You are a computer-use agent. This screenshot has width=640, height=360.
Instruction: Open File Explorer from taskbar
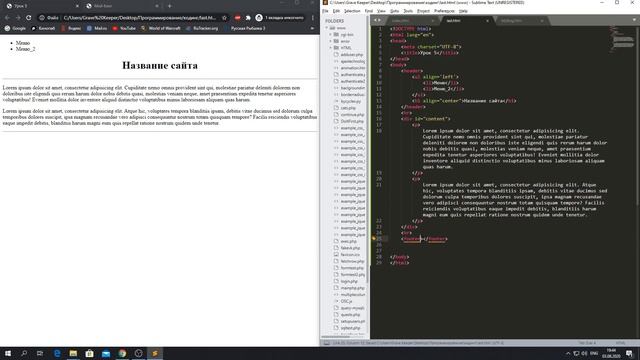pos(73,353)
